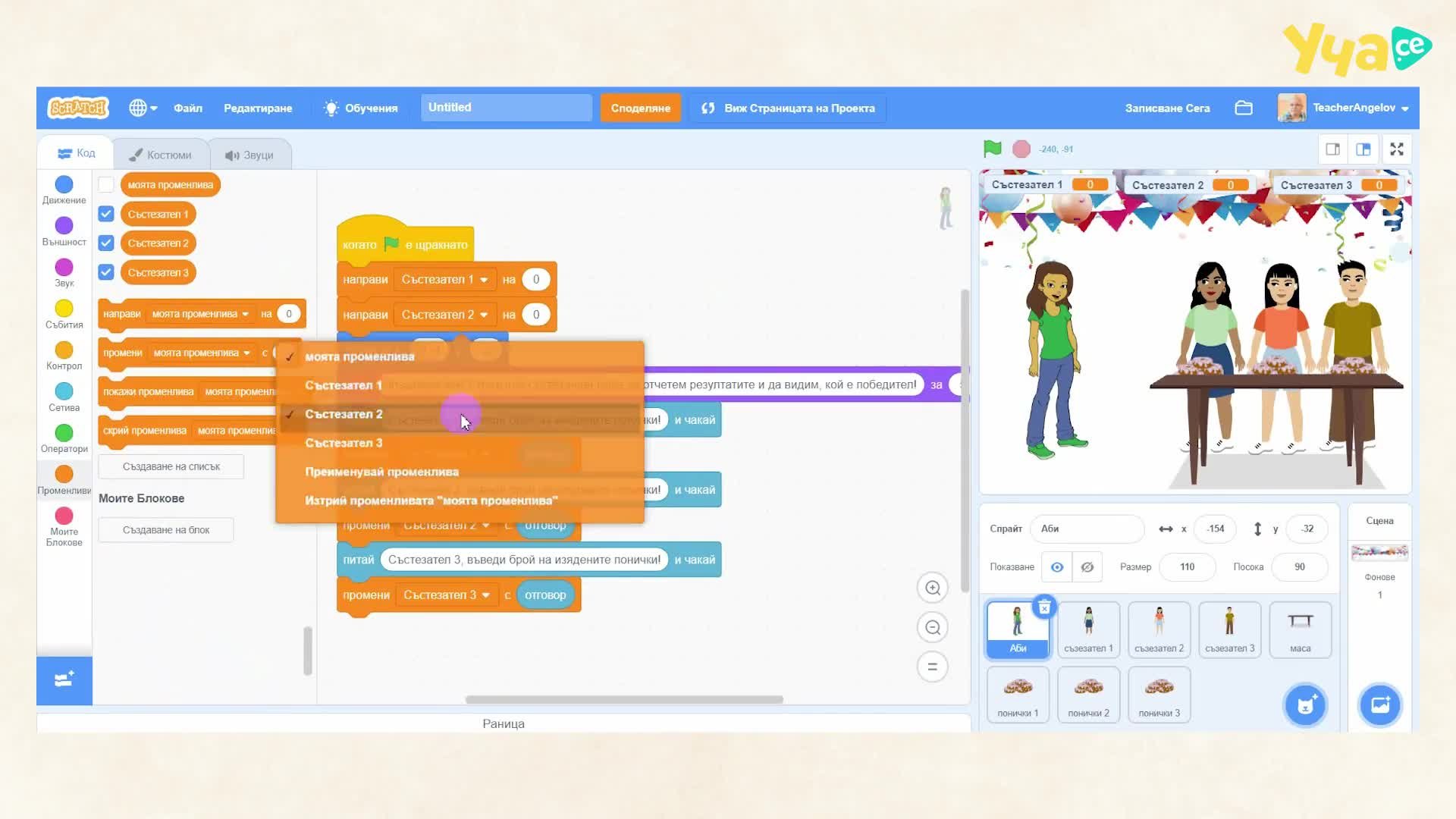
Task: Switch to the Костюми tab
Action: pyautogui.click(x=161, y=155)
